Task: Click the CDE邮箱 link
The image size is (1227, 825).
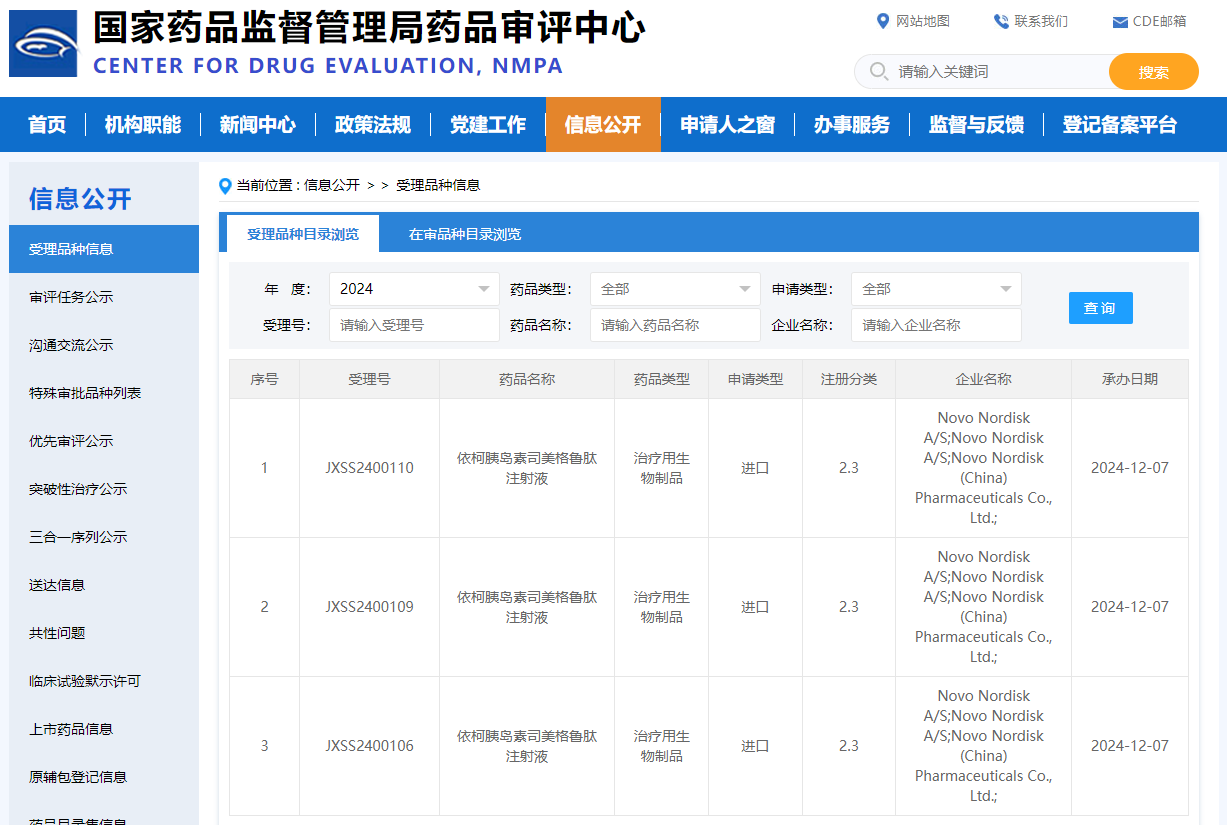Action: (1160, 21)
